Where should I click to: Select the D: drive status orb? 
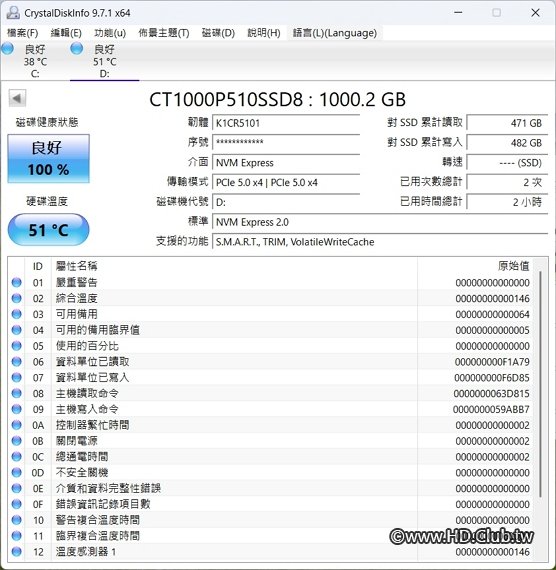(76, 48)
